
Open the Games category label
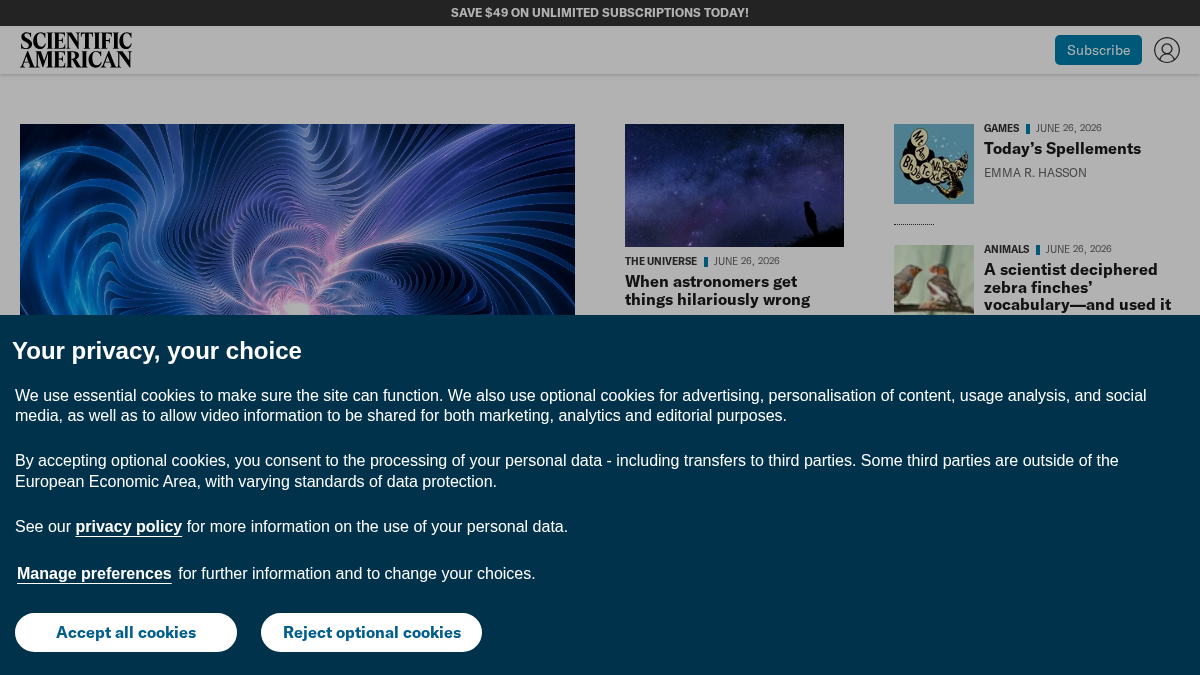click(1001, 128)
